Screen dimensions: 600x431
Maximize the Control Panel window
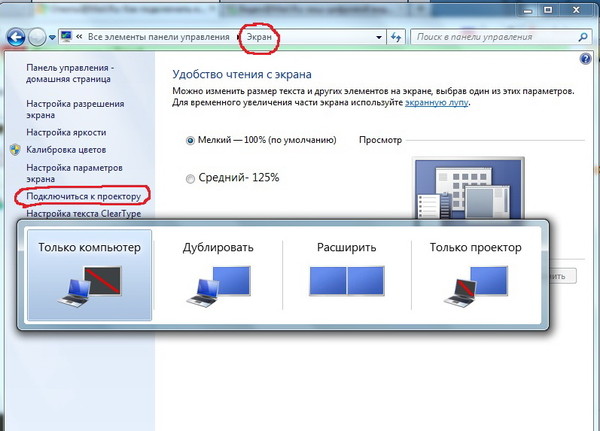point(548,10)
